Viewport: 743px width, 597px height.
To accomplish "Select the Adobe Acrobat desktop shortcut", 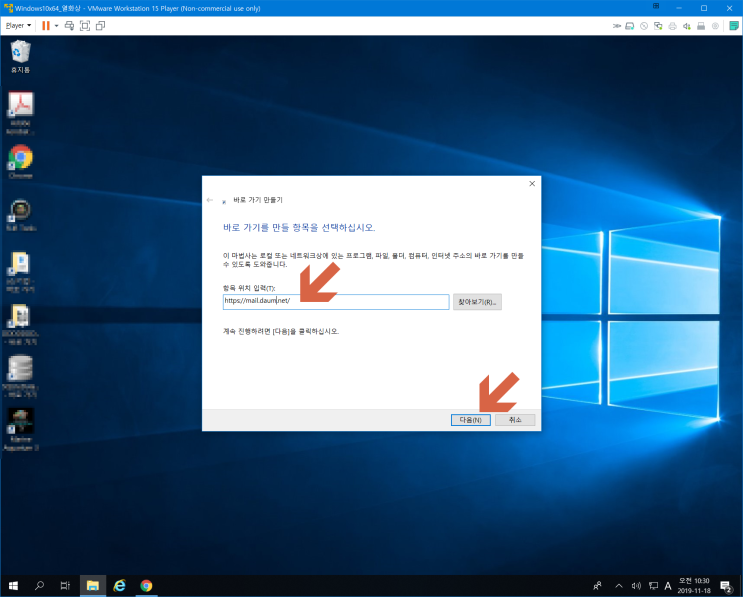I will pyautogui.click(x=20, y=113).
